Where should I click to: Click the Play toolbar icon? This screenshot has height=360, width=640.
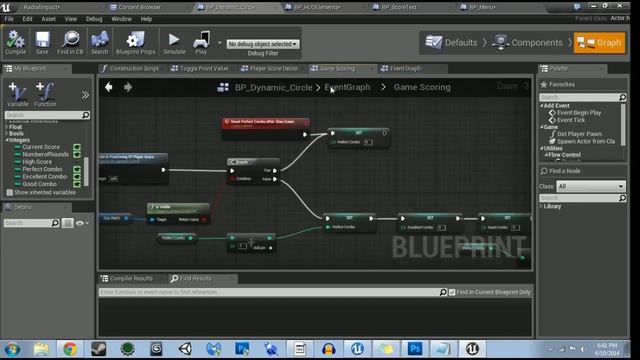click(201, 42)
